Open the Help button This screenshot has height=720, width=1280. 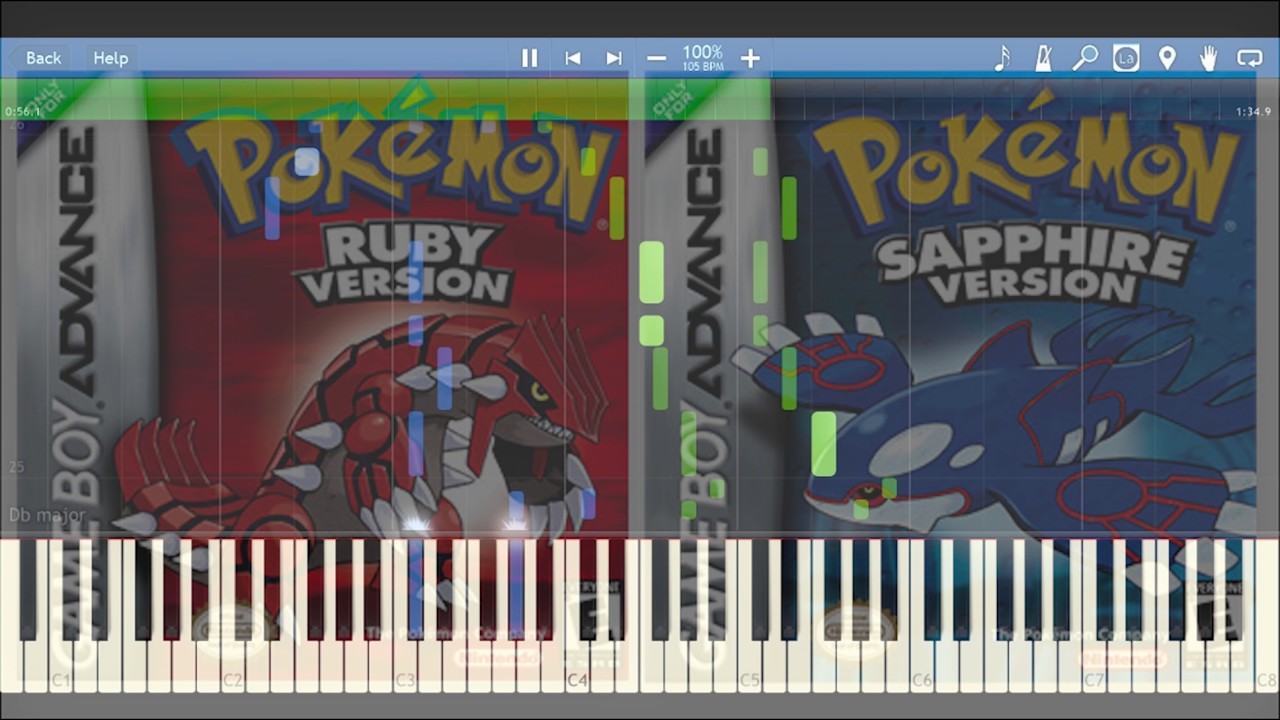111,58
